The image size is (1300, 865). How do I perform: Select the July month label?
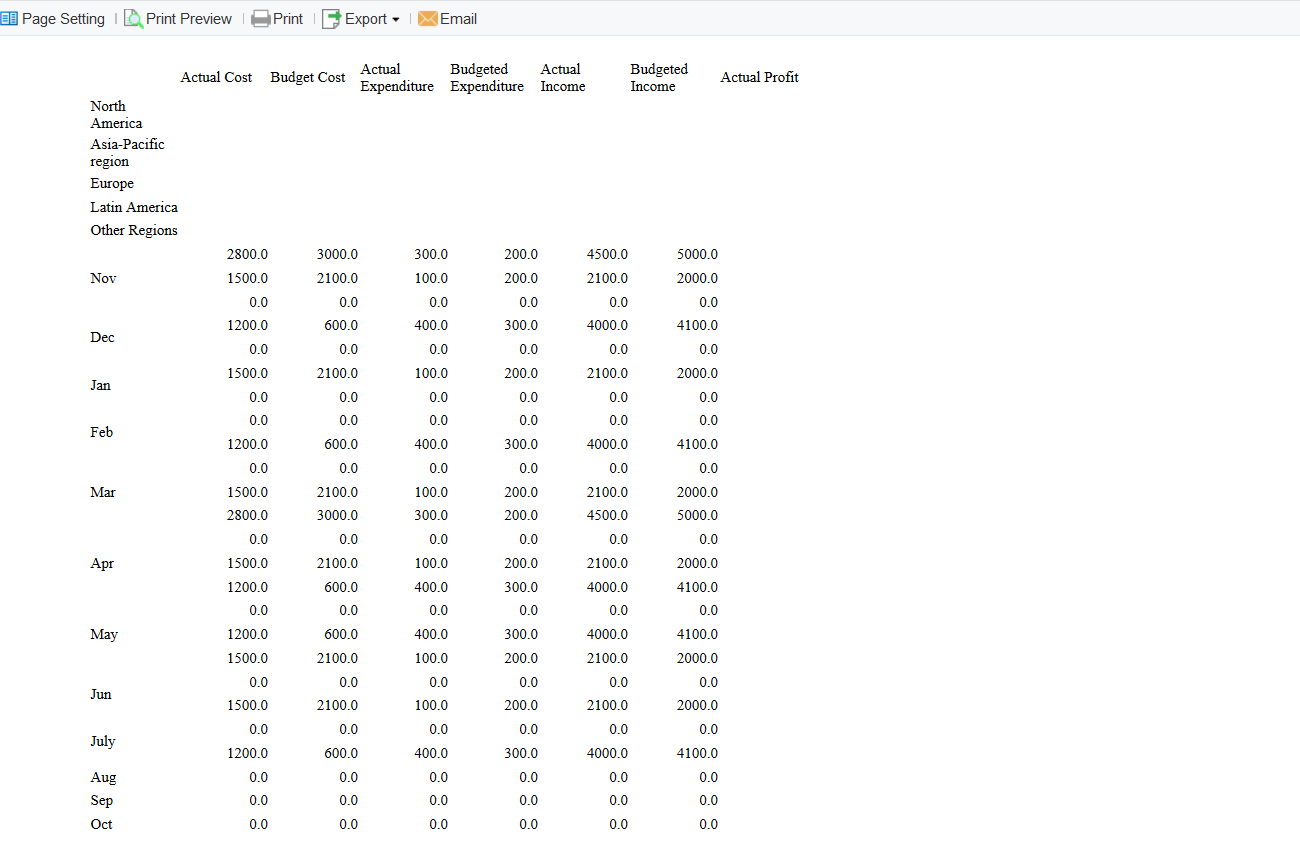(102, 741)
